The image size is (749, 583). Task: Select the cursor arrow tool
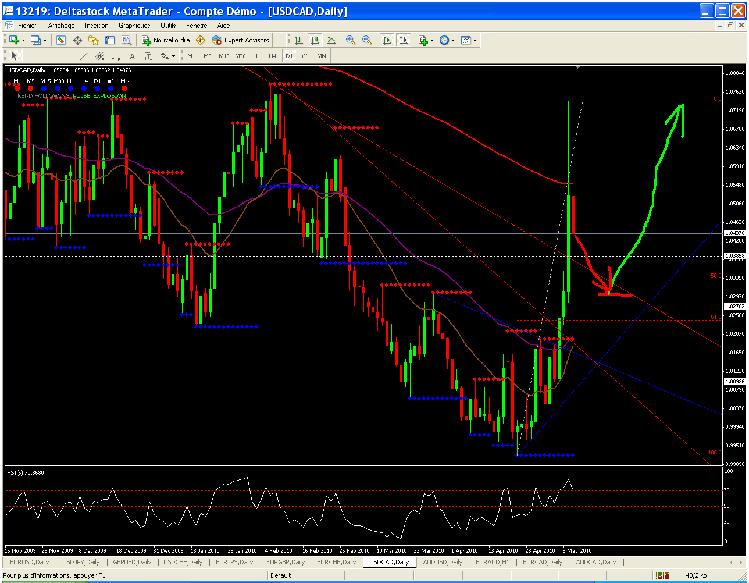pos(14,56)
